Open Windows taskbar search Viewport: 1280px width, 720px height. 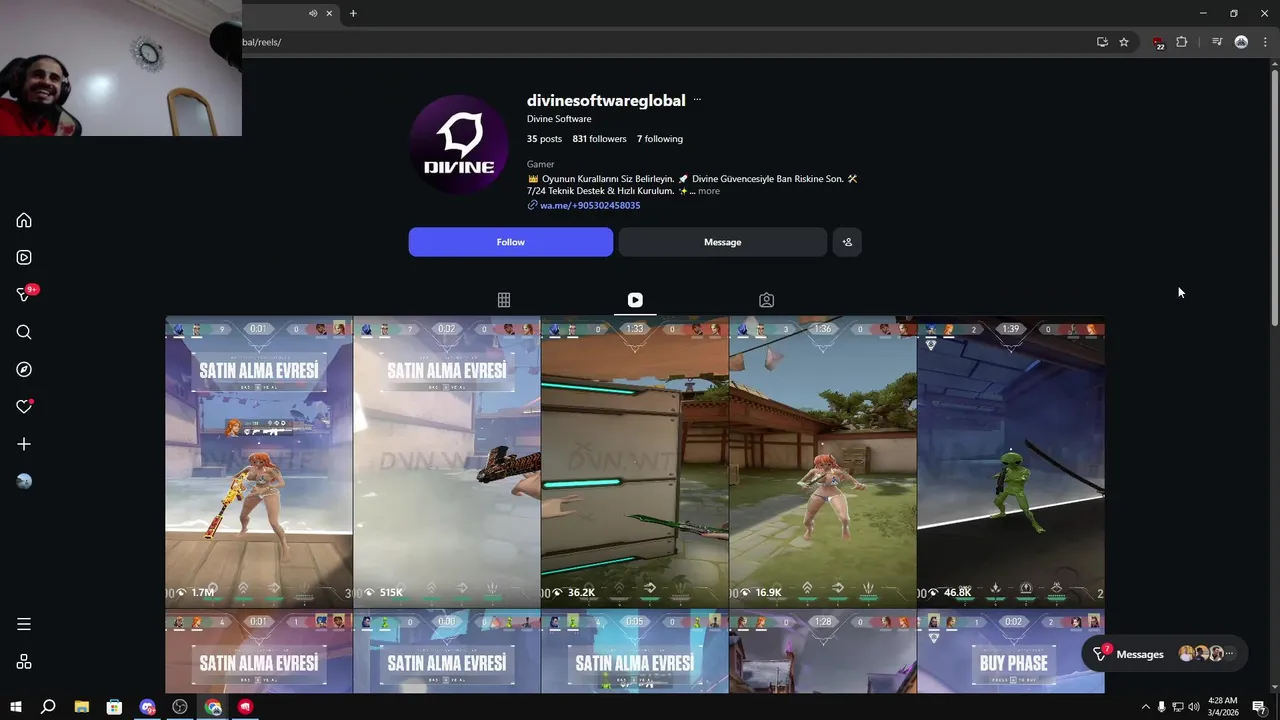click(48, 707)
